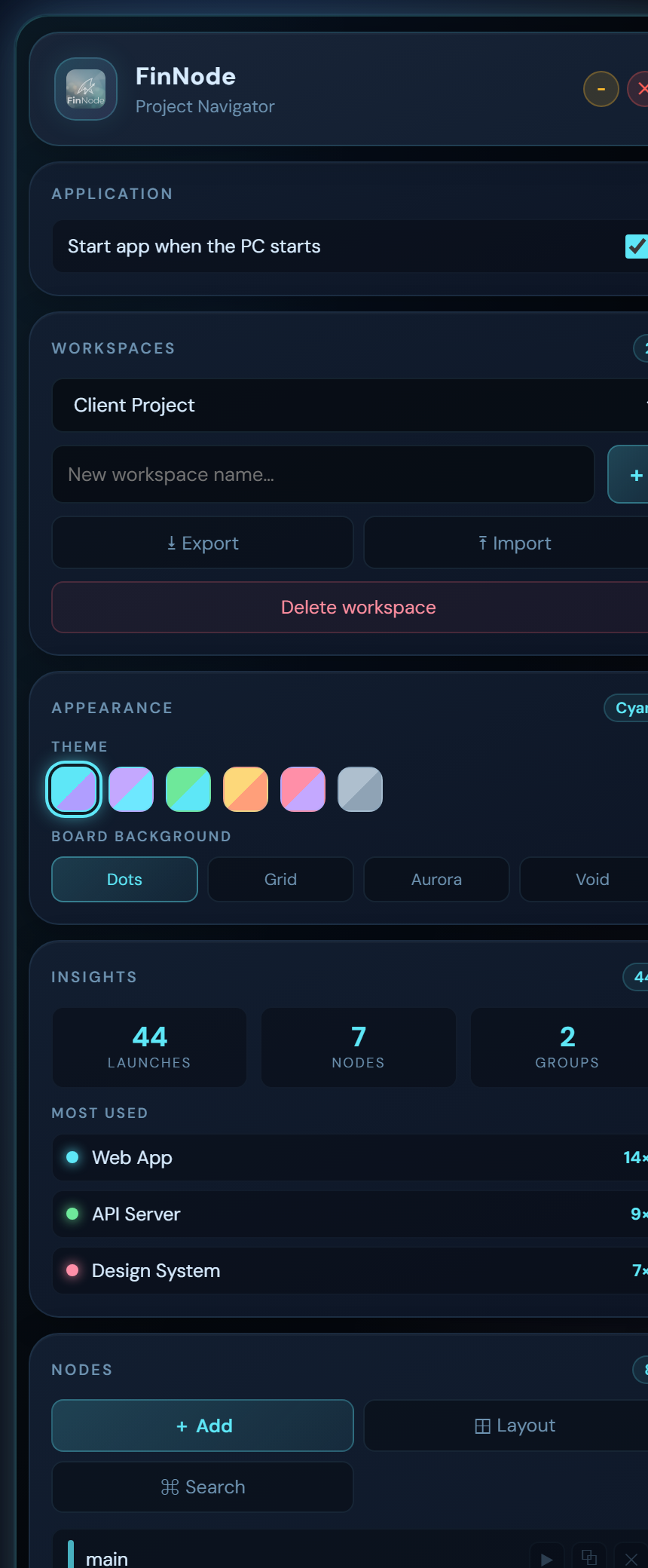Switch board background to Void

[x=585, y=879]
